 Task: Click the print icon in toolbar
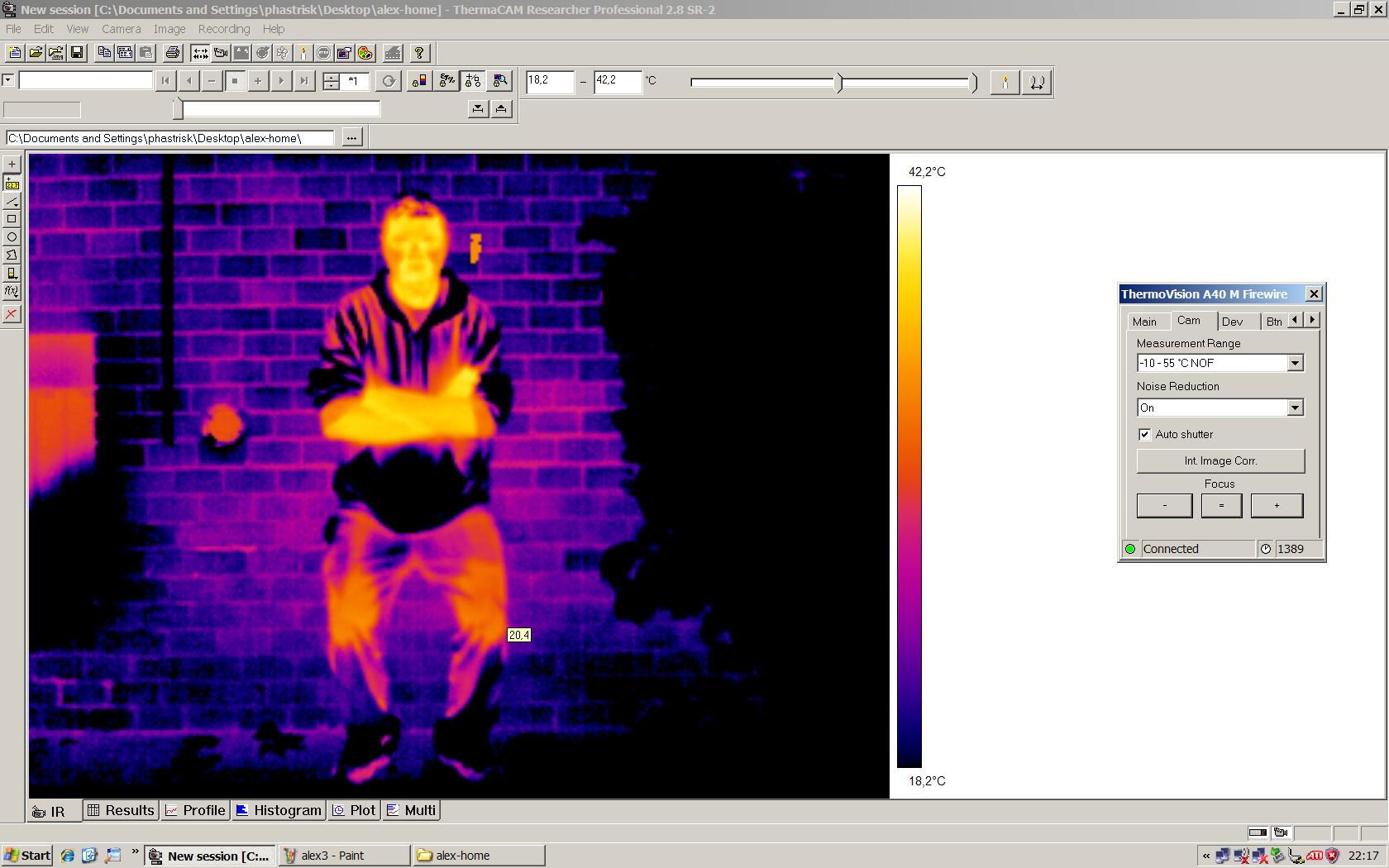tap(172, 53)
